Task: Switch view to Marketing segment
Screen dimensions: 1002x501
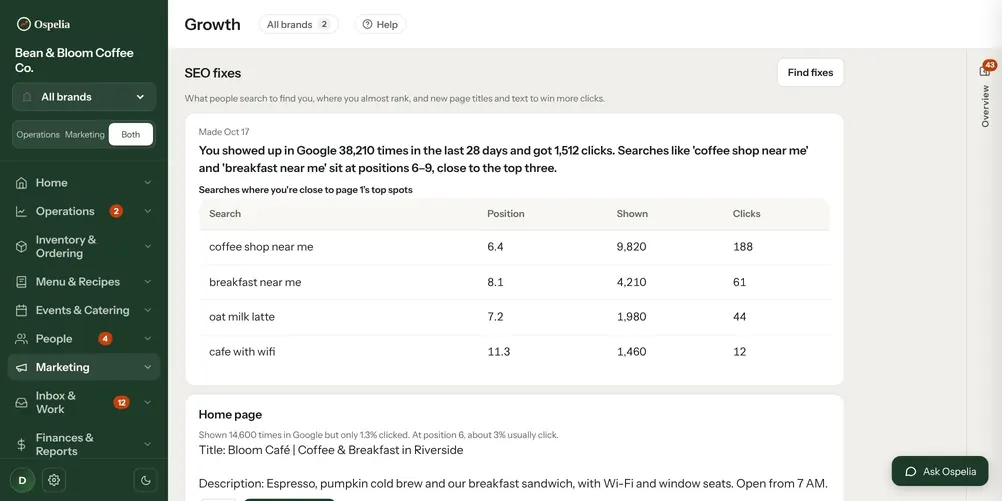Action: click(84, 135)
